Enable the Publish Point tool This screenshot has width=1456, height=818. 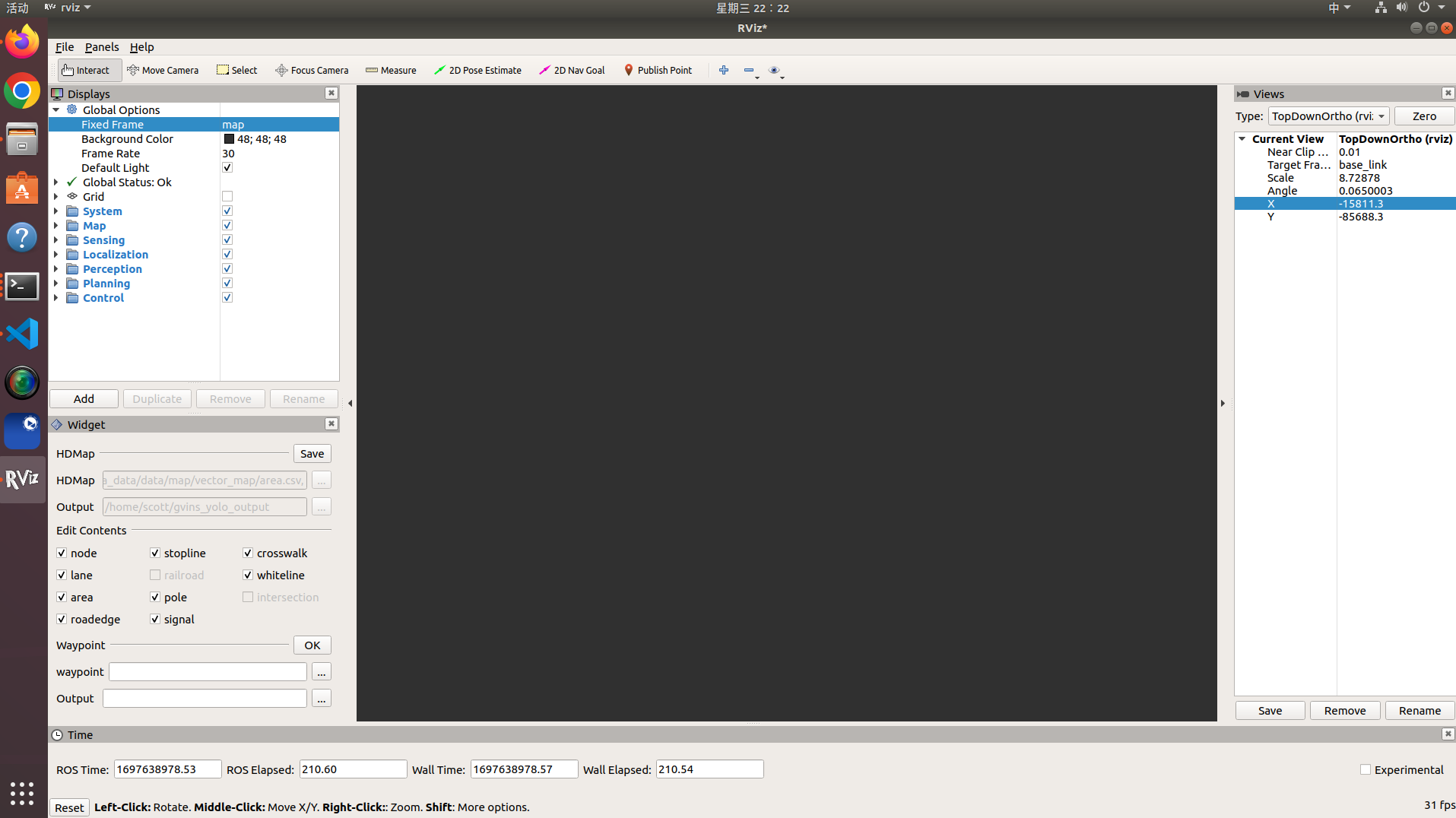coord(658,70)
